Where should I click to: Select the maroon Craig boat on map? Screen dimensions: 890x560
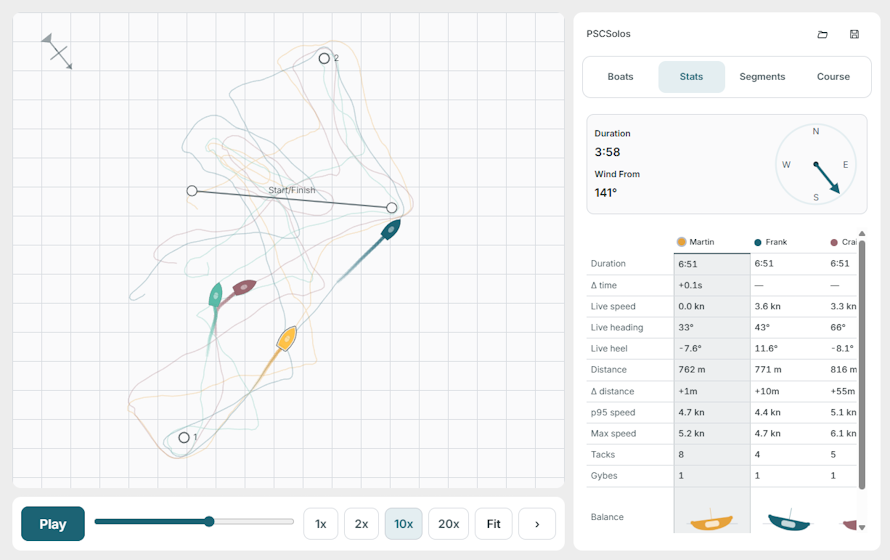(x=245, y=287)
